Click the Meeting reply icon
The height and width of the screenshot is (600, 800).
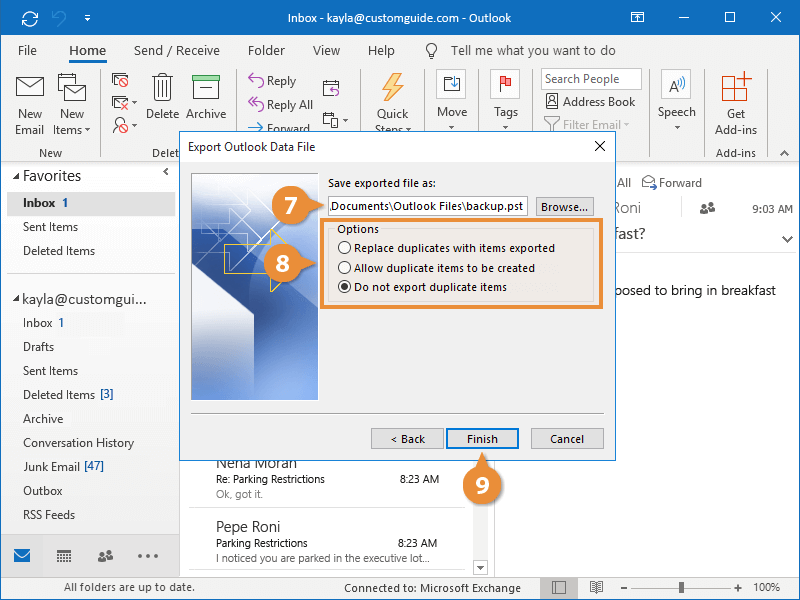click(331, 88)
